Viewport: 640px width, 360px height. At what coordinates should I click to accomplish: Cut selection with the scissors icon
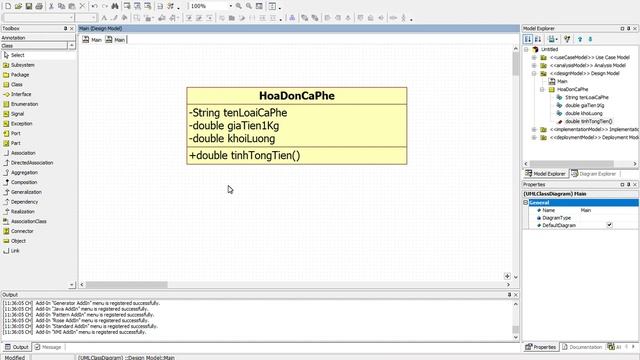51,6
